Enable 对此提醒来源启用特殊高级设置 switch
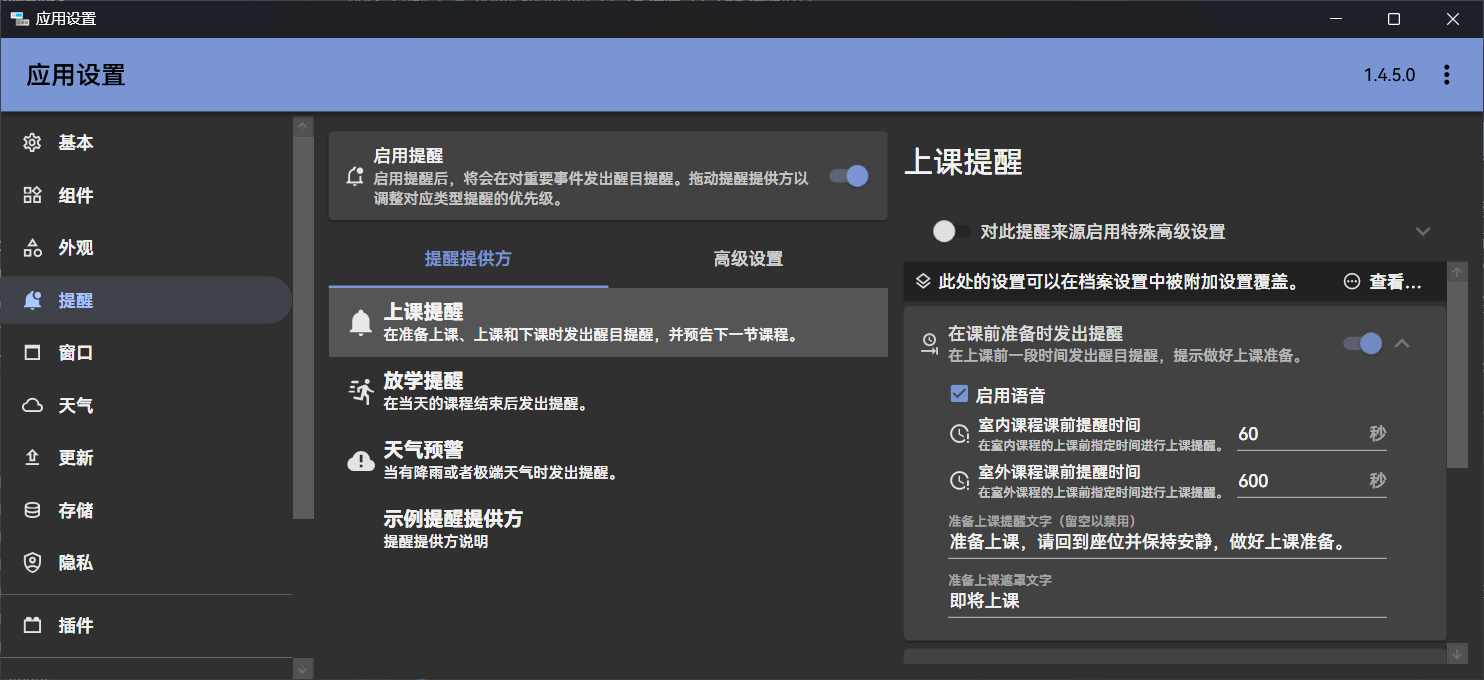 (x=950, y=231)
